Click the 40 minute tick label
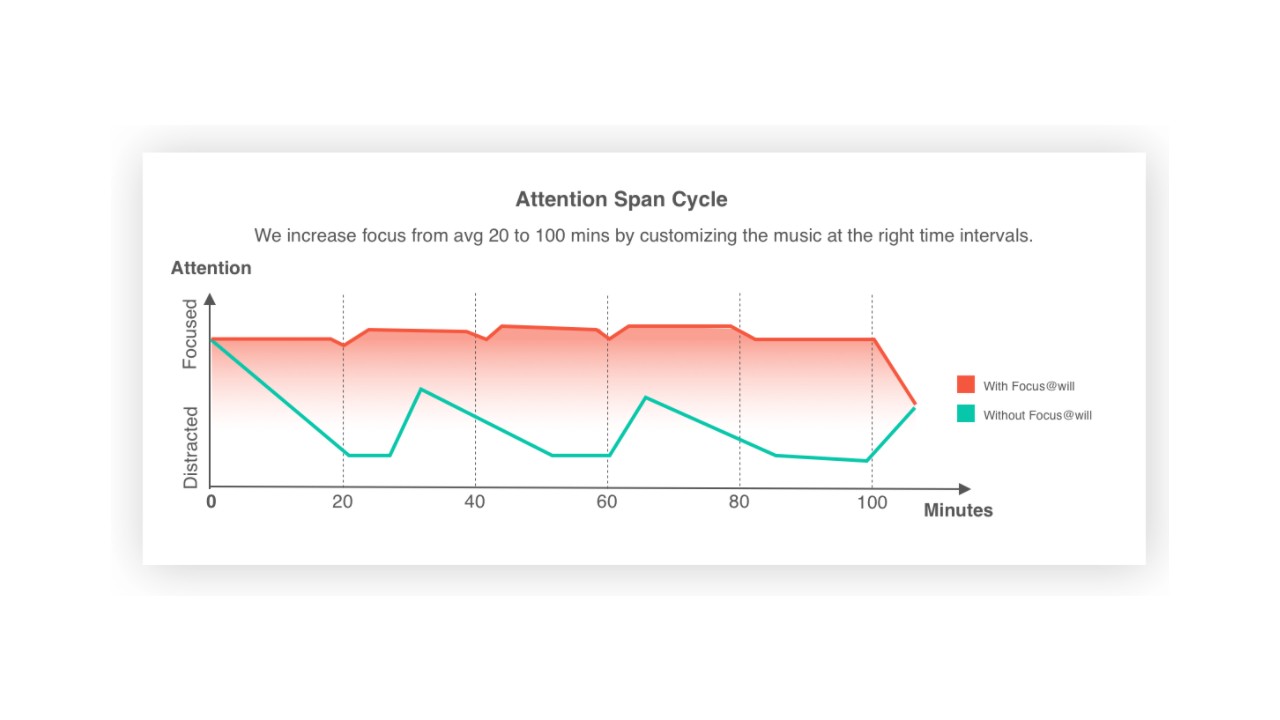The height and width of the screenshot is (720, 1280). coord(475,502)
